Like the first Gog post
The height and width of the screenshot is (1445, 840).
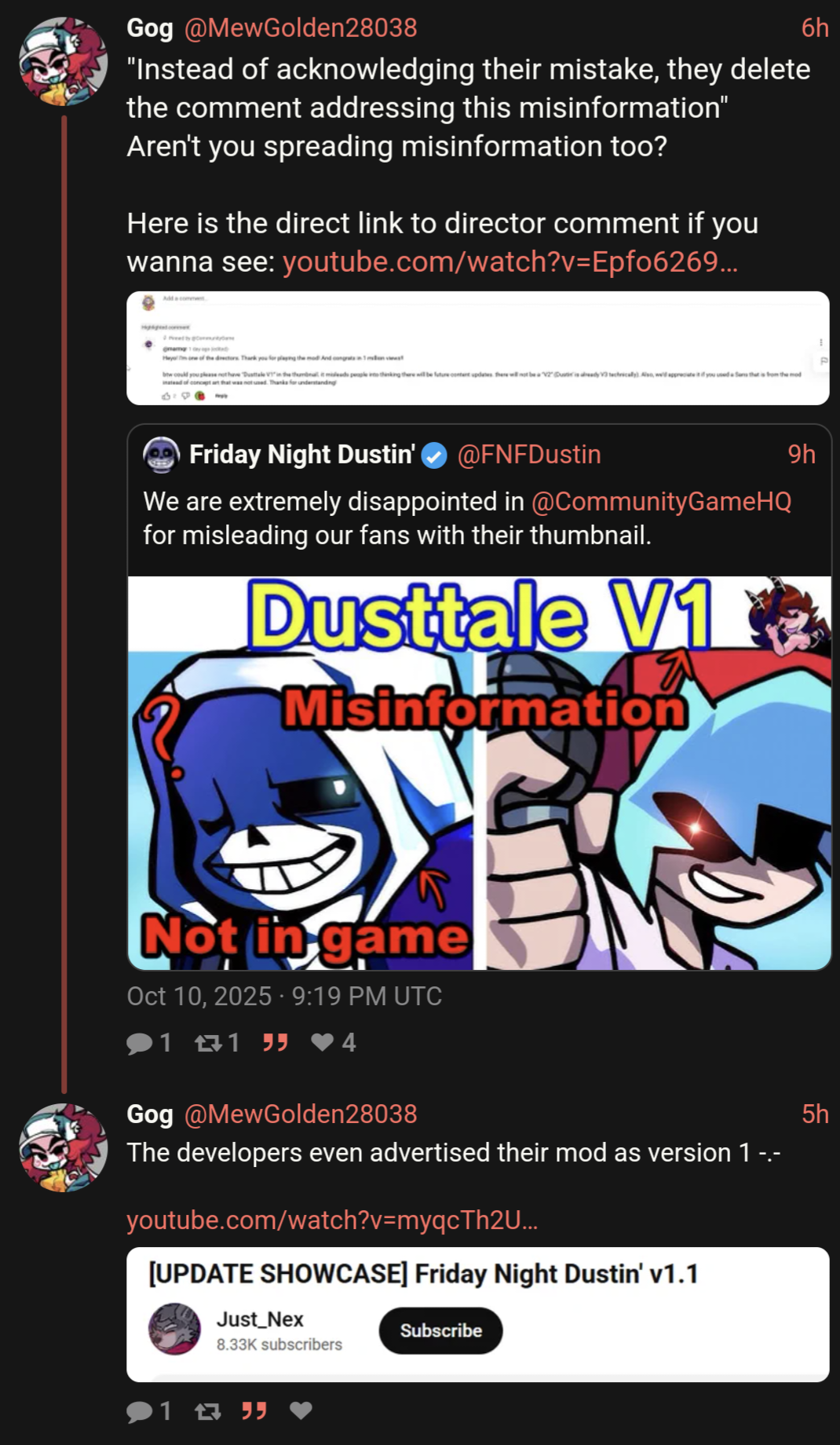pyautogui.click(x=322, y=1042)
